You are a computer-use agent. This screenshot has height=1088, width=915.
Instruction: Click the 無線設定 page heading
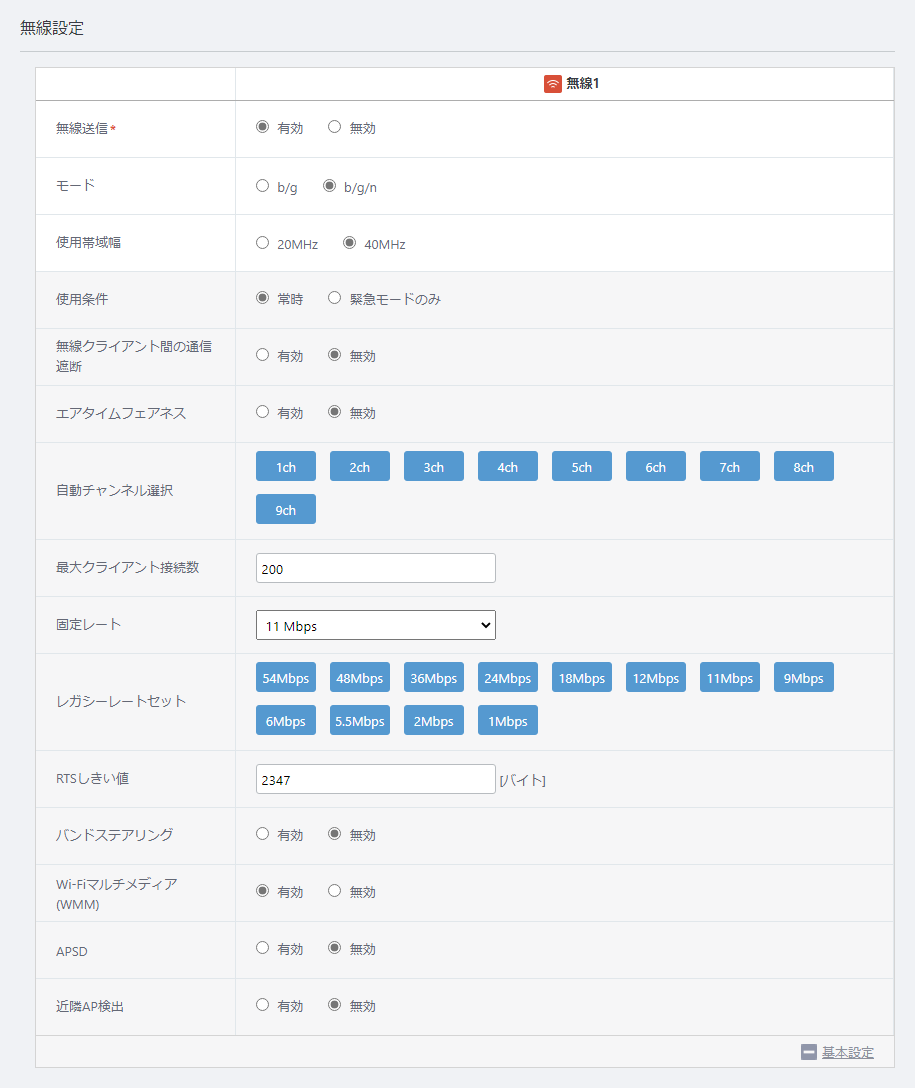(x=52, y=28)
